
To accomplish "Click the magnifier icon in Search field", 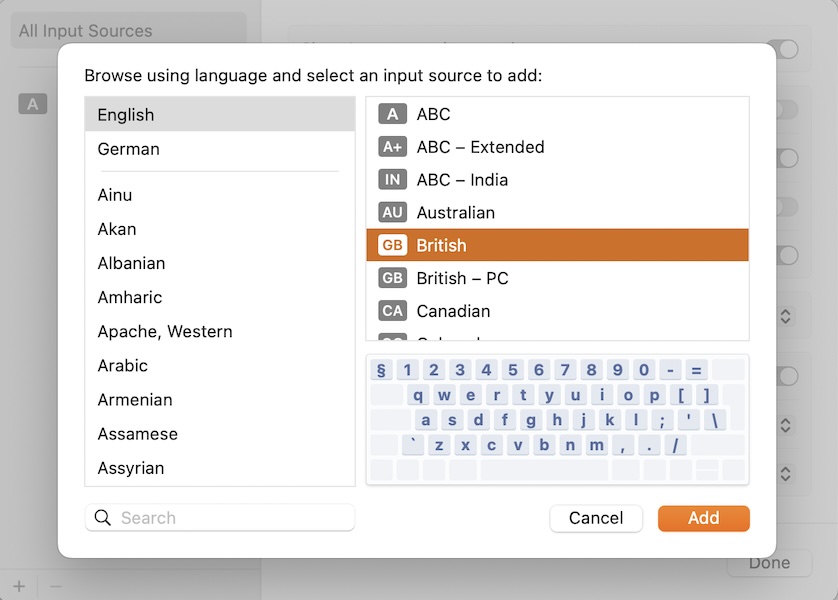I will [x=103, y=517].
